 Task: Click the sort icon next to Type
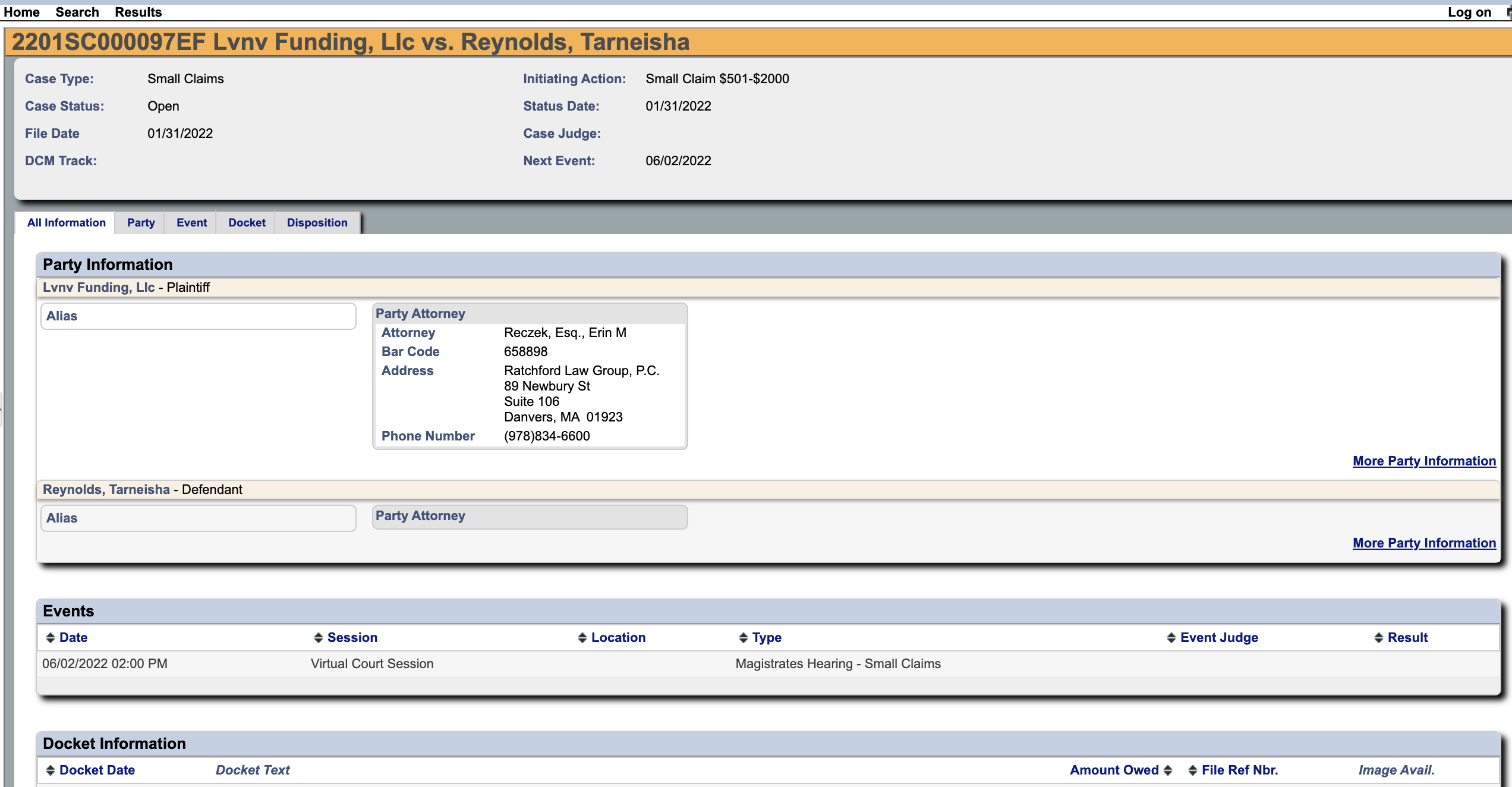(743, 638)
